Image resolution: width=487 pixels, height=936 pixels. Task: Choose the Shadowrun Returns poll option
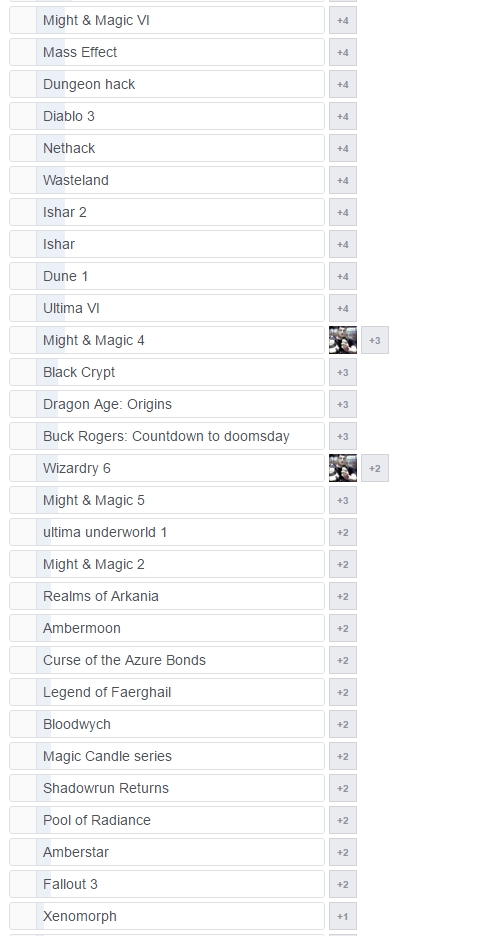point(167,788)
